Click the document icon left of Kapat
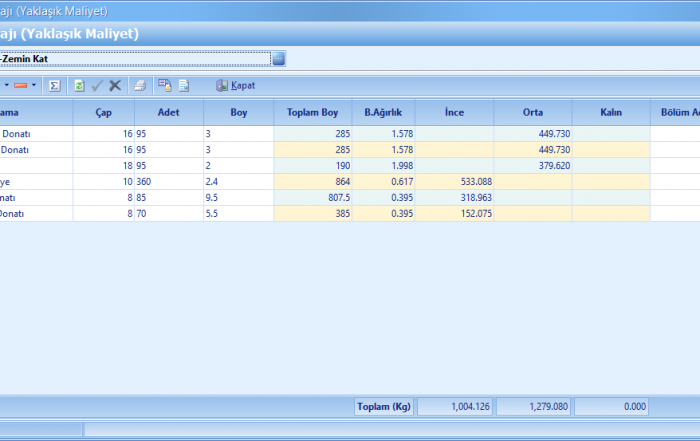The height and width of the screenshot is (441, 700). [183, 86]
